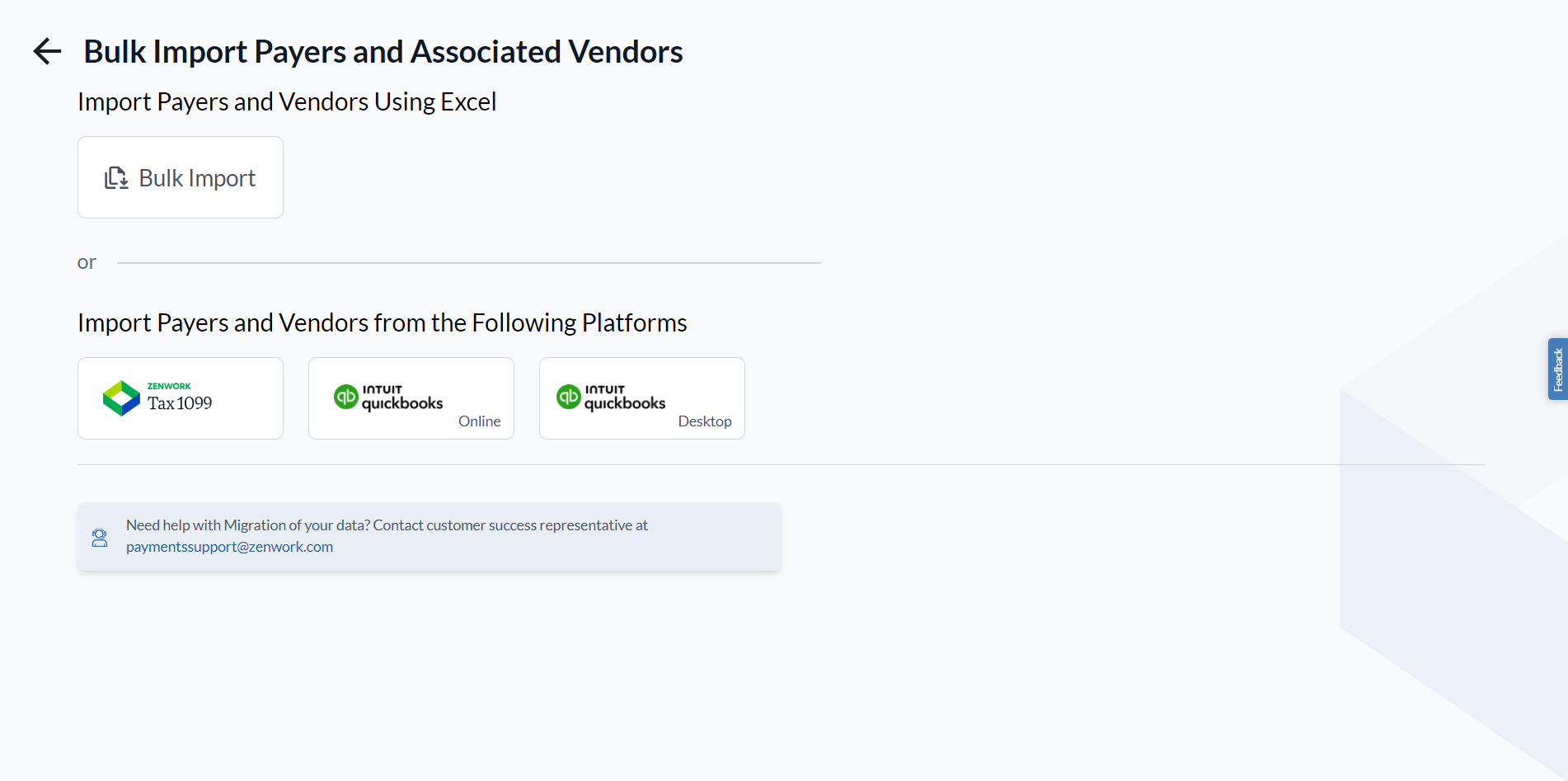Import payers from Tax 1099 platform
The image size is (1568, 781).
click(180, 398)
